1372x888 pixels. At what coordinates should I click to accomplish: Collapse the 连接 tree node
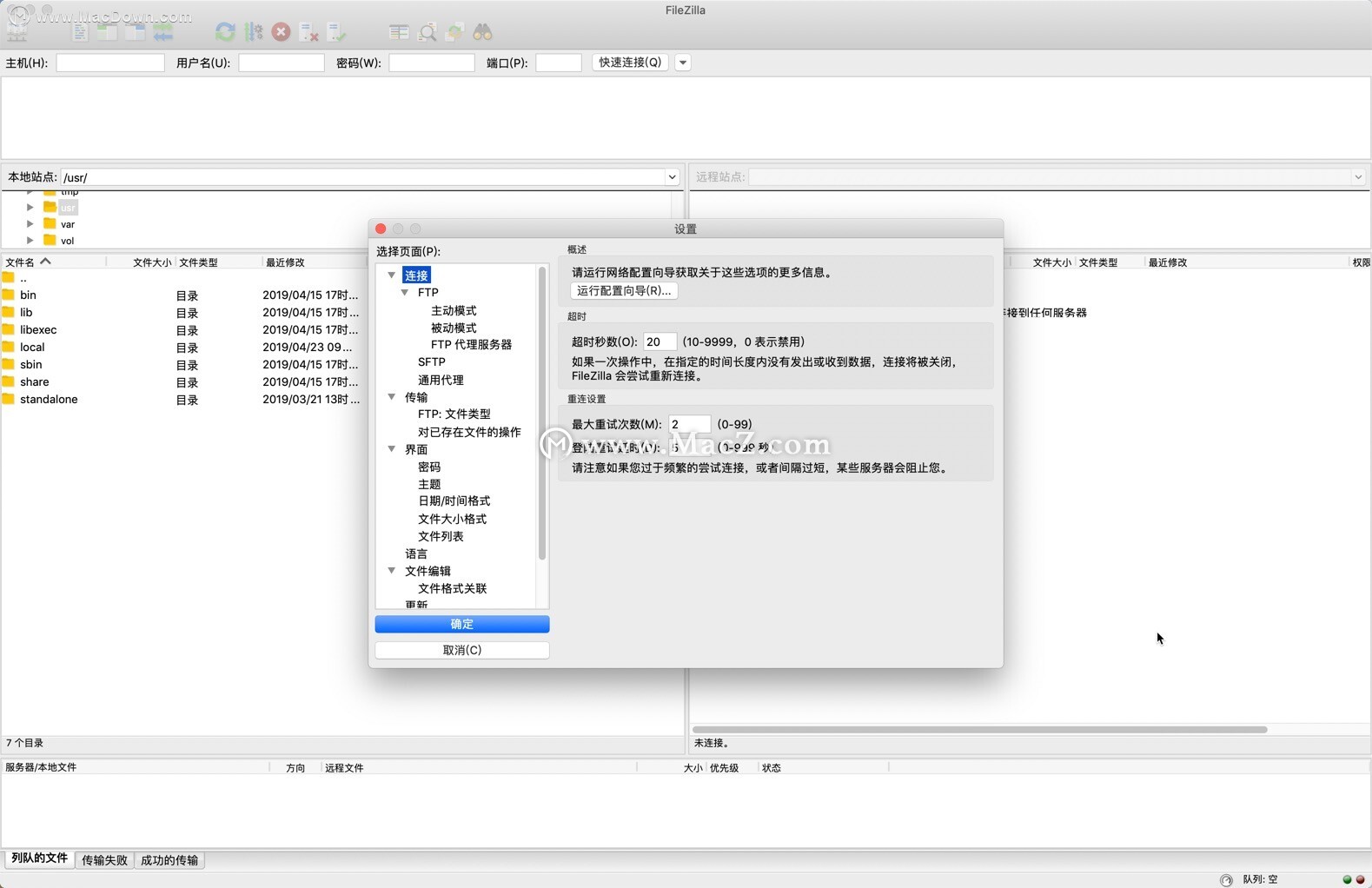(x=392, y=275)
